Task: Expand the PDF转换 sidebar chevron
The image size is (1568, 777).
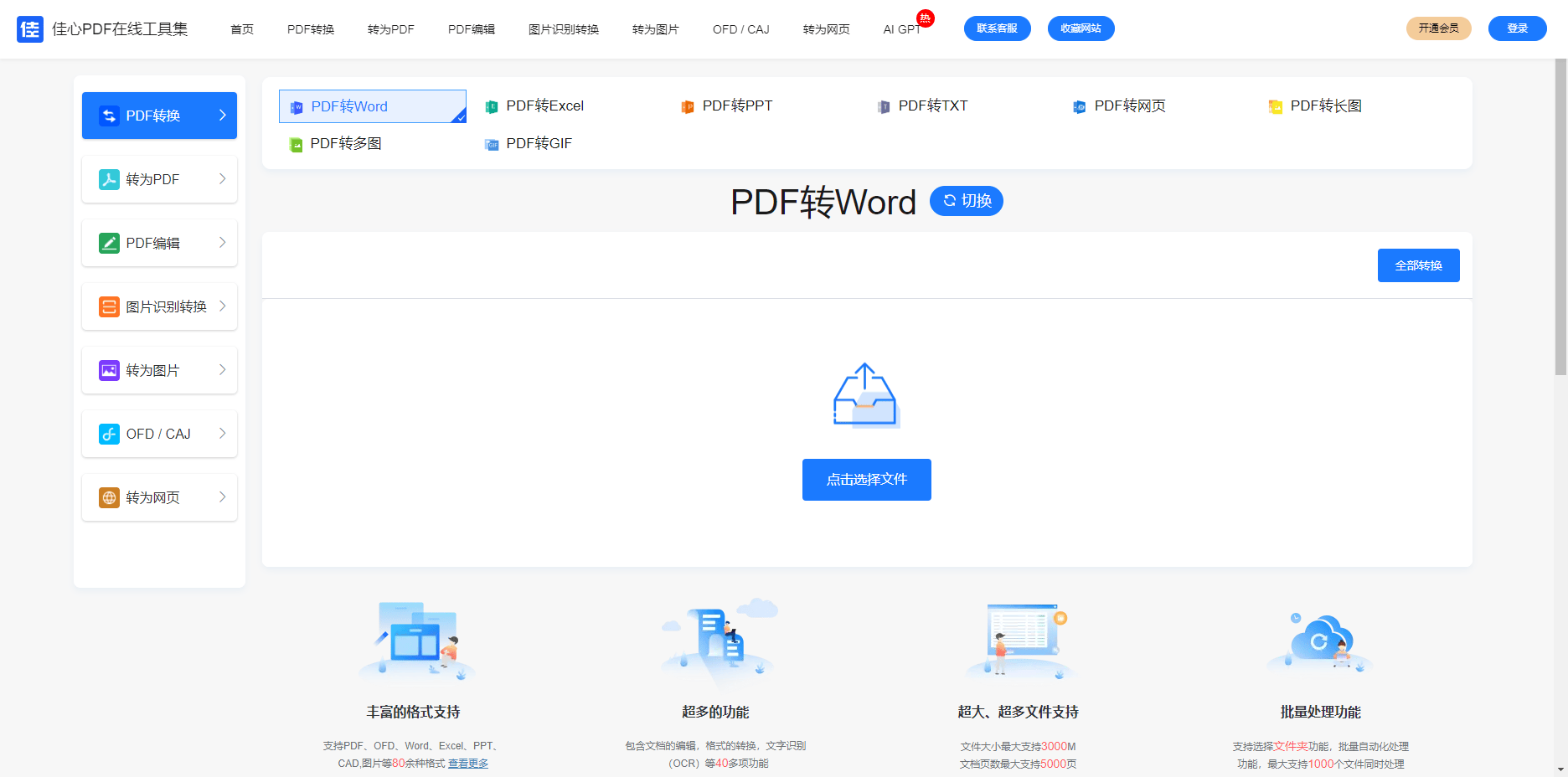Action: pos(222,115)
